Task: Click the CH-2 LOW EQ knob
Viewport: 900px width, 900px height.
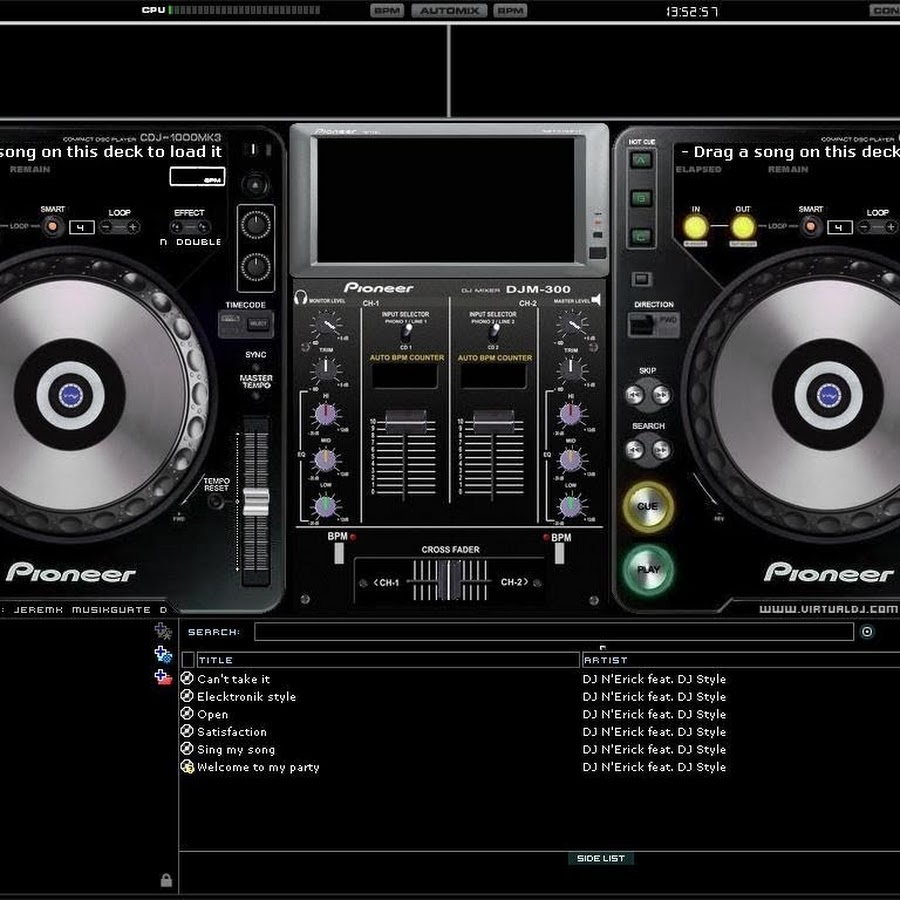Action: [x=571, y=506]
